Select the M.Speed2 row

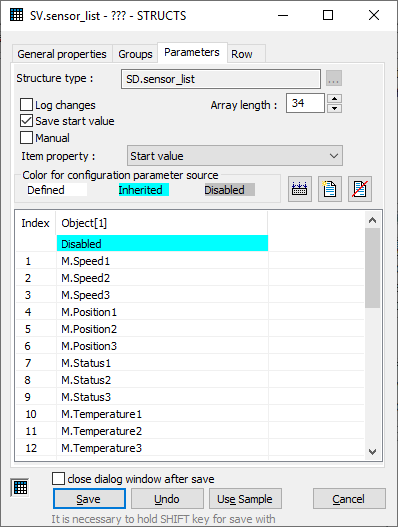(x=190, y=278)
